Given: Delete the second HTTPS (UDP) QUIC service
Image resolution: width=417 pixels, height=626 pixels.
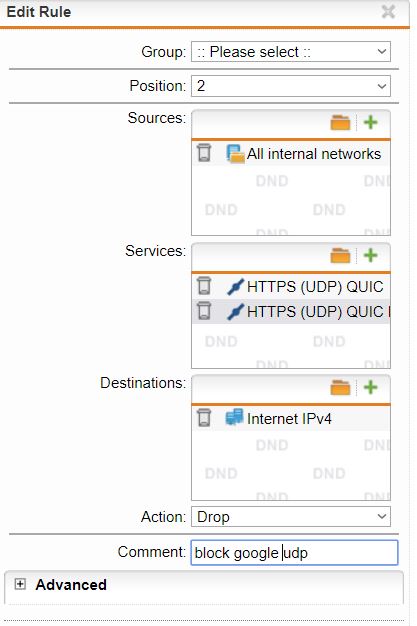Looking at the screenshot, I should coord(204,311).
